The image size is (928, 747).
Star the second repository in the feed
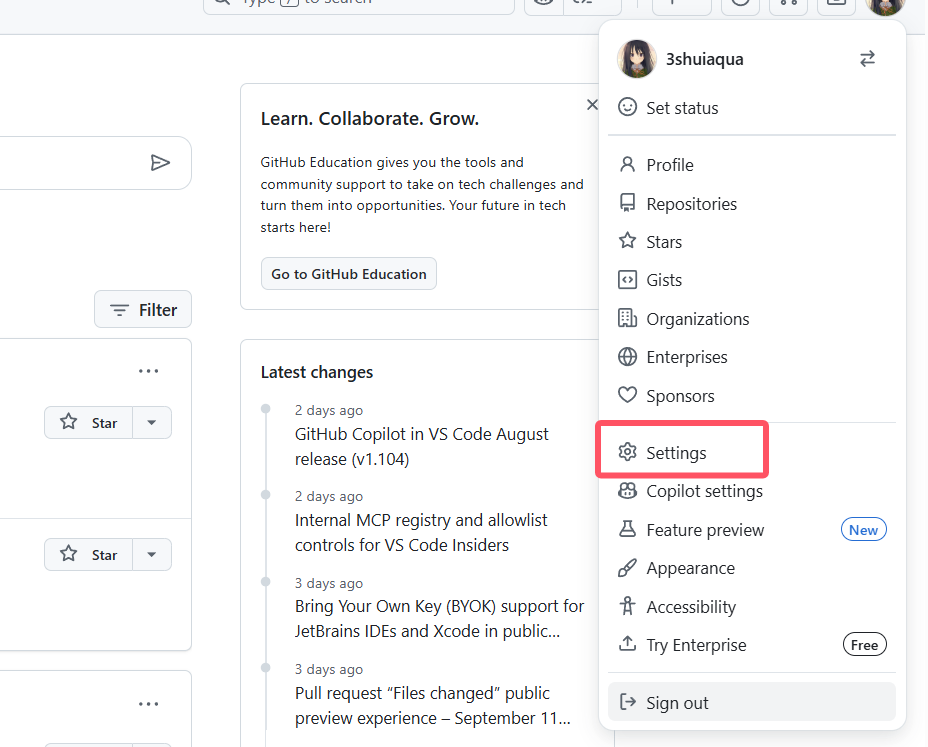pyautogui.click(x=89, y=555)
